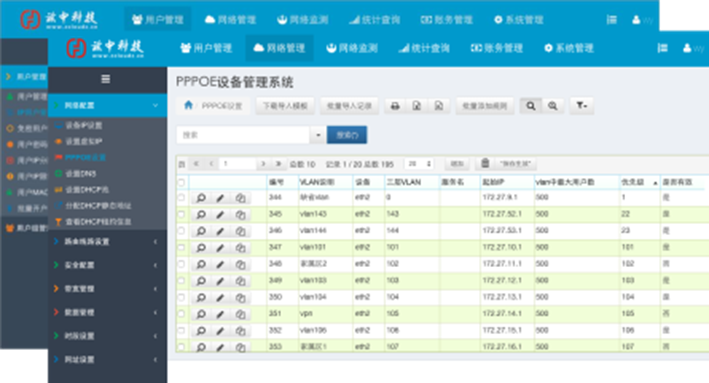709x383 pixels.
Task: Click the printer icon in the toolbar
Action: [395, 106]
